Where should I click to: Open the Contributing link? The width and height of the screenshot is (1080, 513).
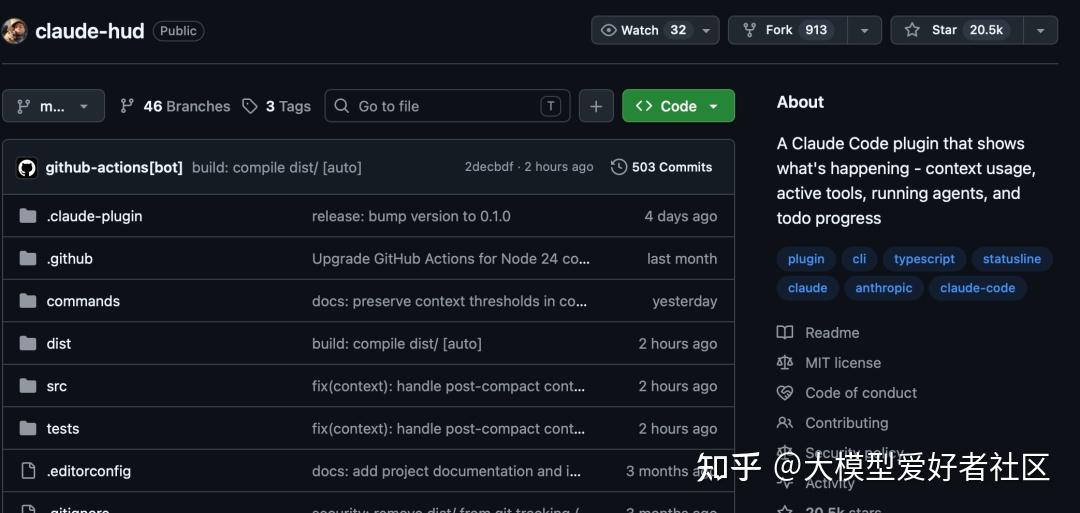(847, 423)
